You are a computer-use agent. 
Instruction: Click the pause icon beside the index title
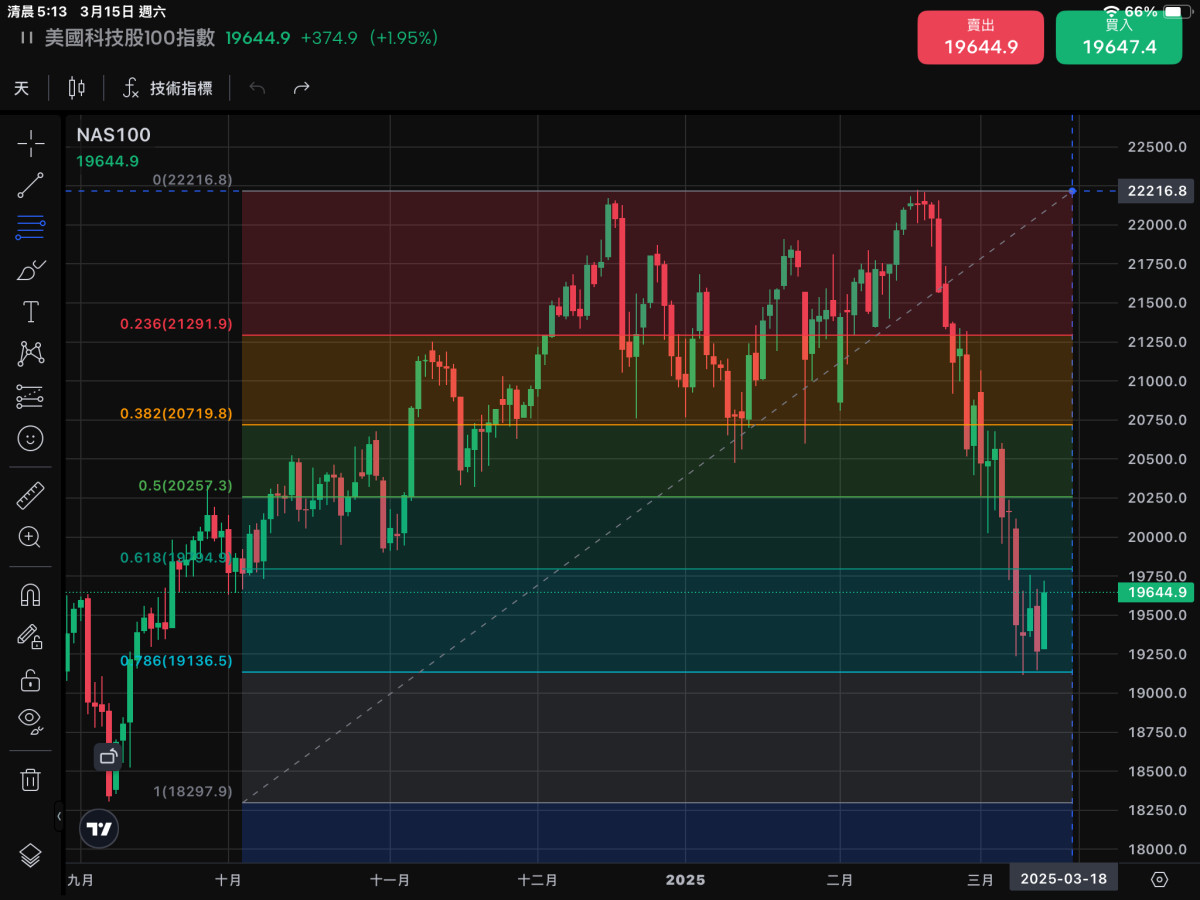pyautogui.click(x=27, y=38)
